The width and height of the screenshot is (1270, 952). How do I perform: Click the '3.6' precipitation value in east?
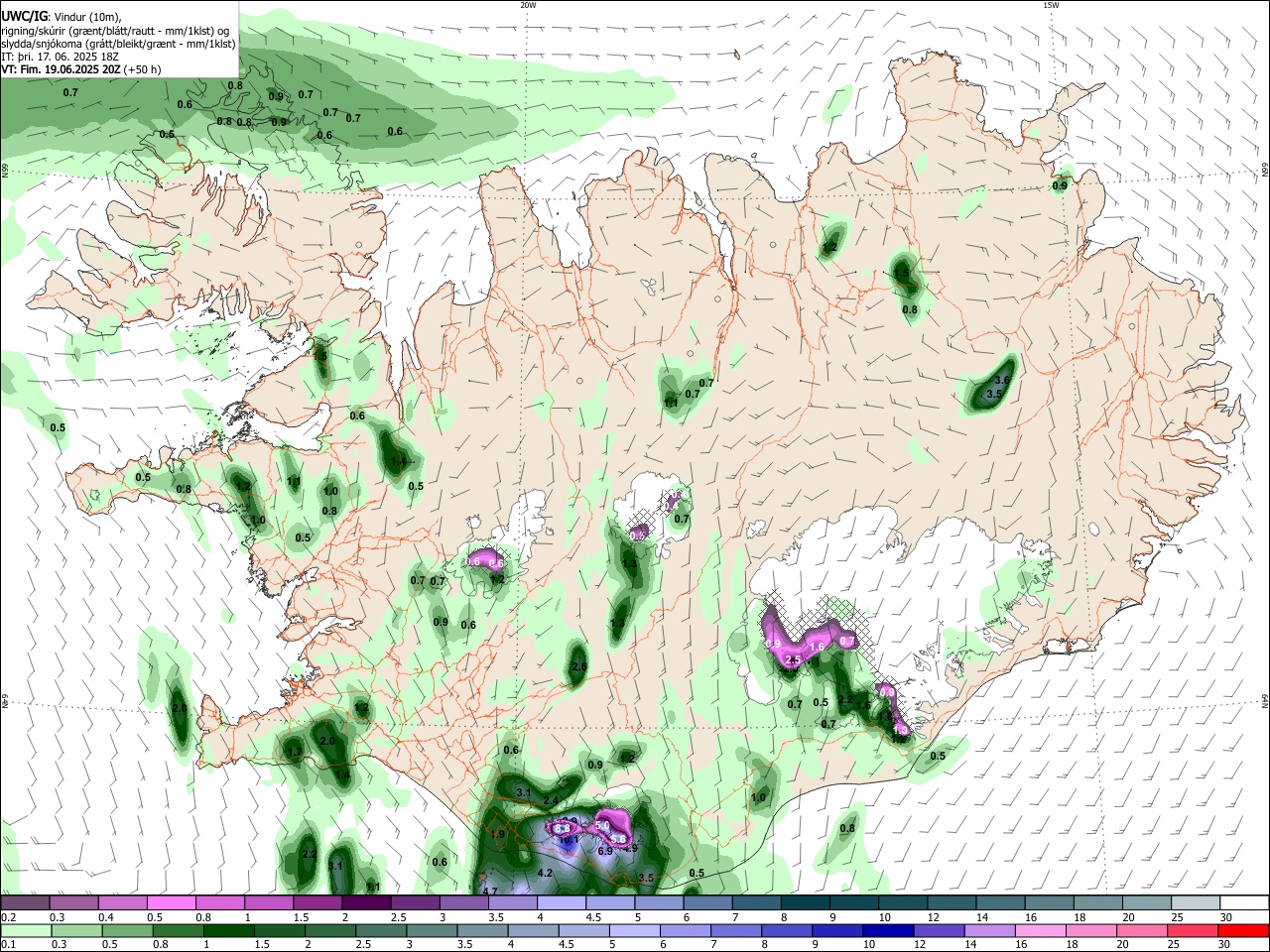click(1002, 380)
